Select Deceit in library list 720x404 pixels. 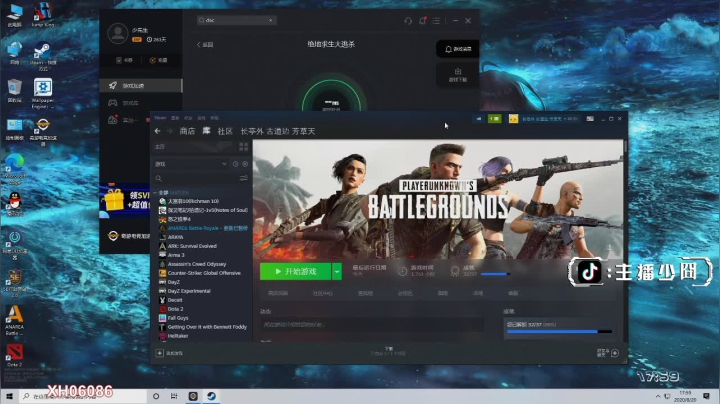click(171, 300)
